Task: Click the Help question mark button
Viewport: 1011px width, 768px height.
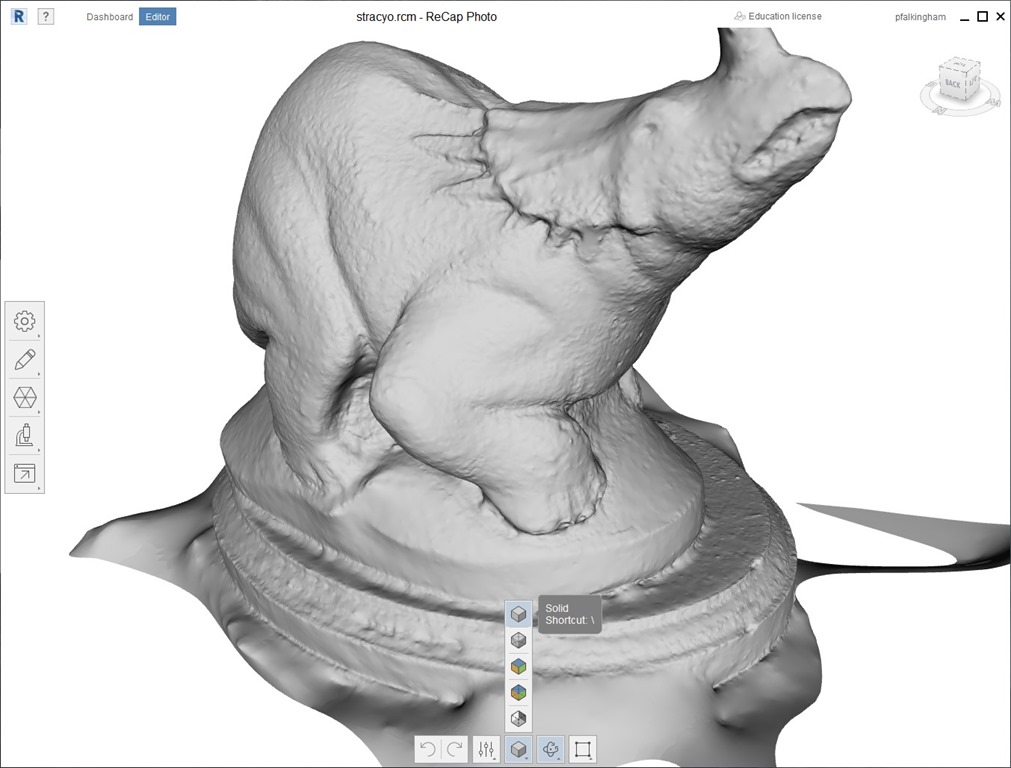Action: coord(42,16)
